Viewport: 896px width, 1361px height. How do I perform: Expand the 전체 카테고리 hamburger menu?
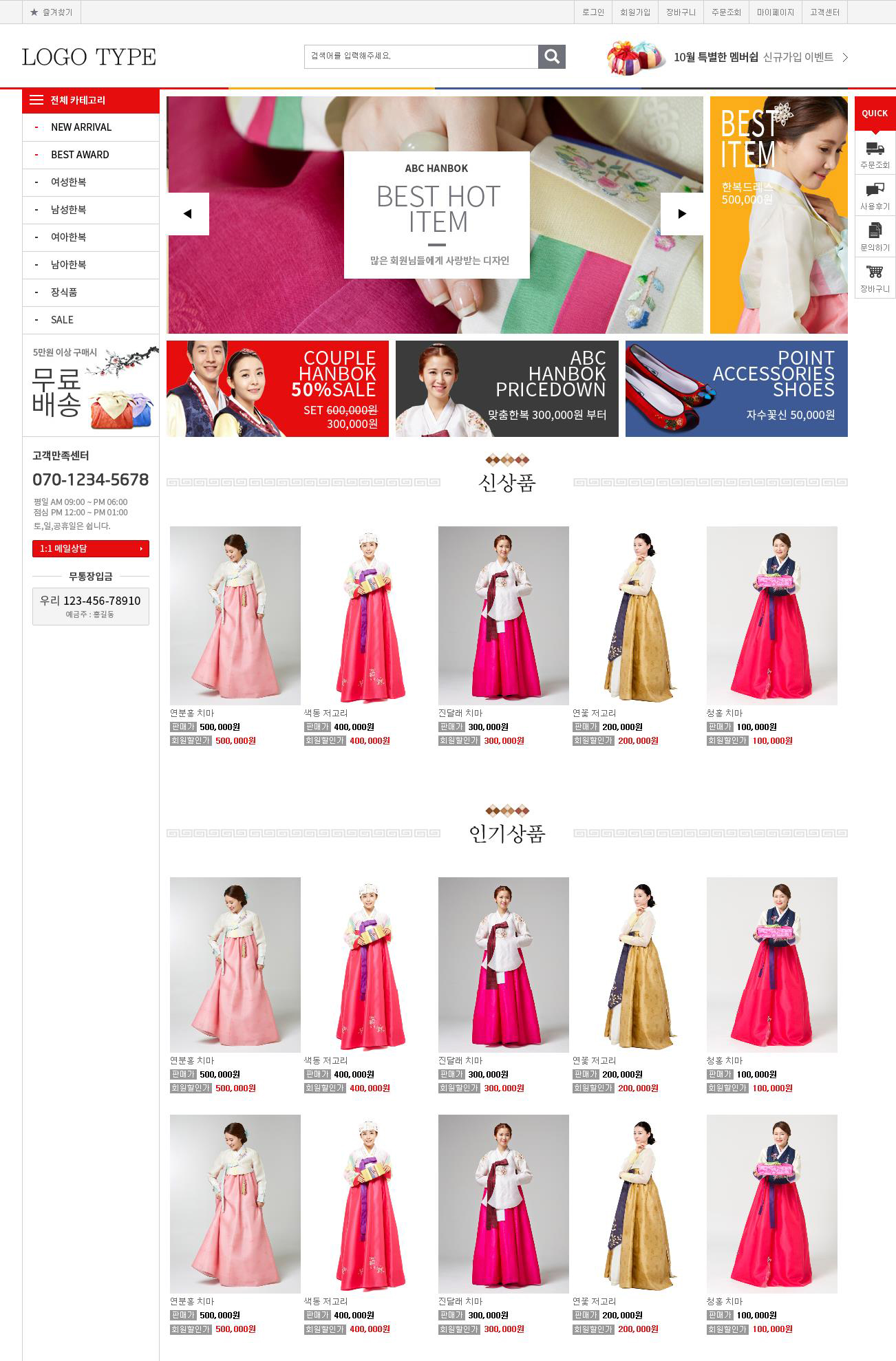tap(36, 100)
